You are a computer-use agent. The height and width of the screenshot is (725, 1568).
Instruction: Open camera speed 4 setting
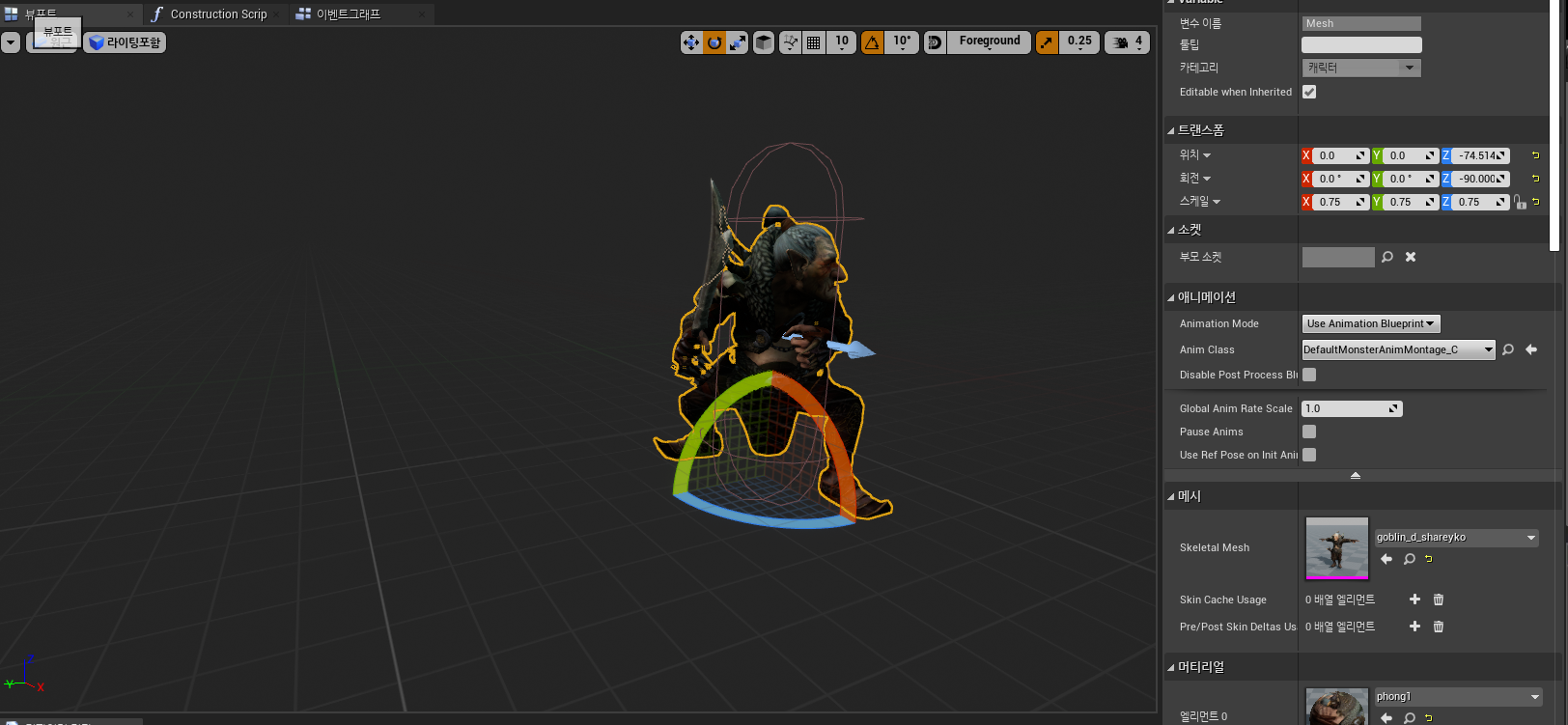[x=1128, y=42]
